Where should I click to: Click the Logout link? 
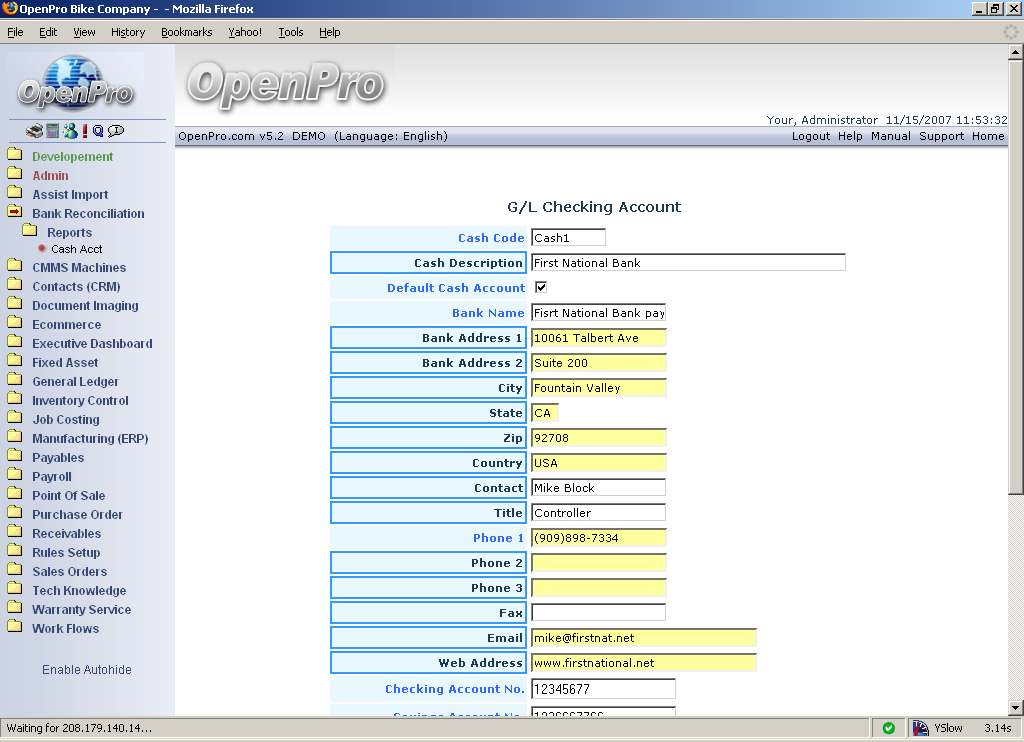[x=810, y=136]
